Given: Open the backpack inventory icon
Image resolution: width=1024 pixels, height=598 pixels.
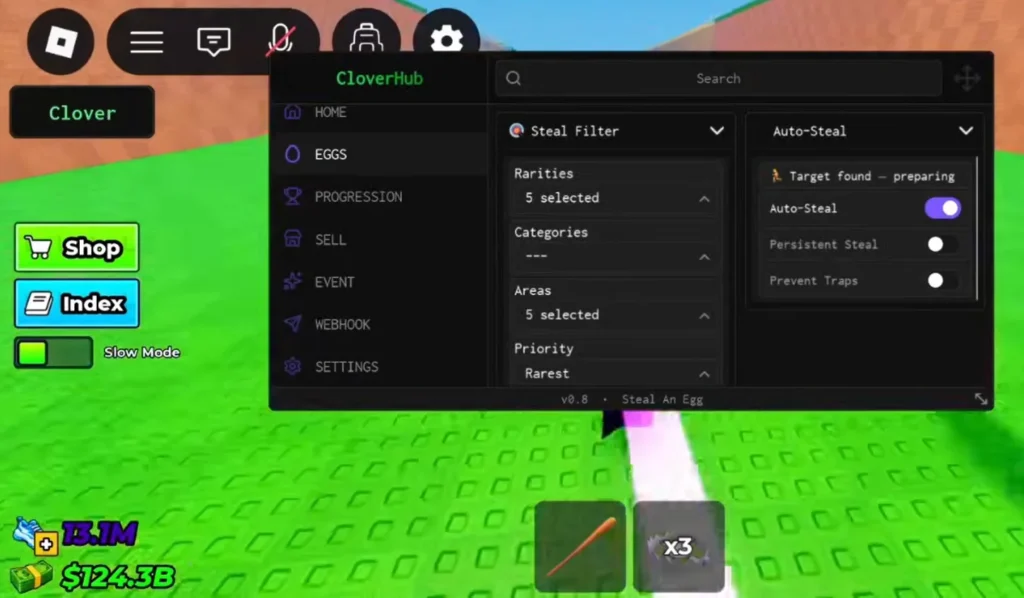Looking at the screenshot, I should click(x=366, y=37).
